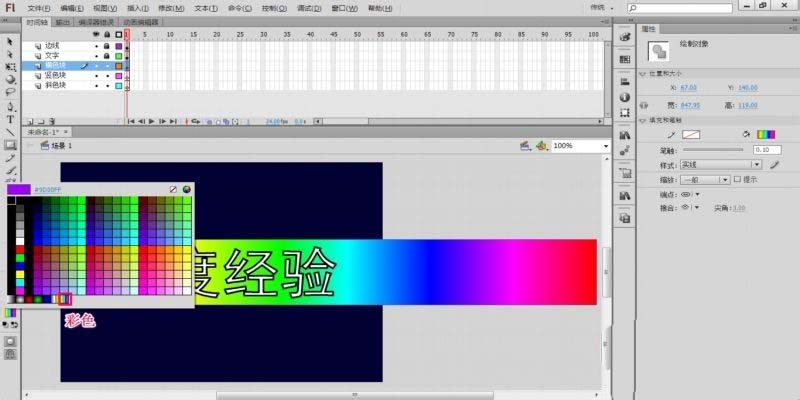Switch to the 动画编辑器 tab

(x=141, y=22)
